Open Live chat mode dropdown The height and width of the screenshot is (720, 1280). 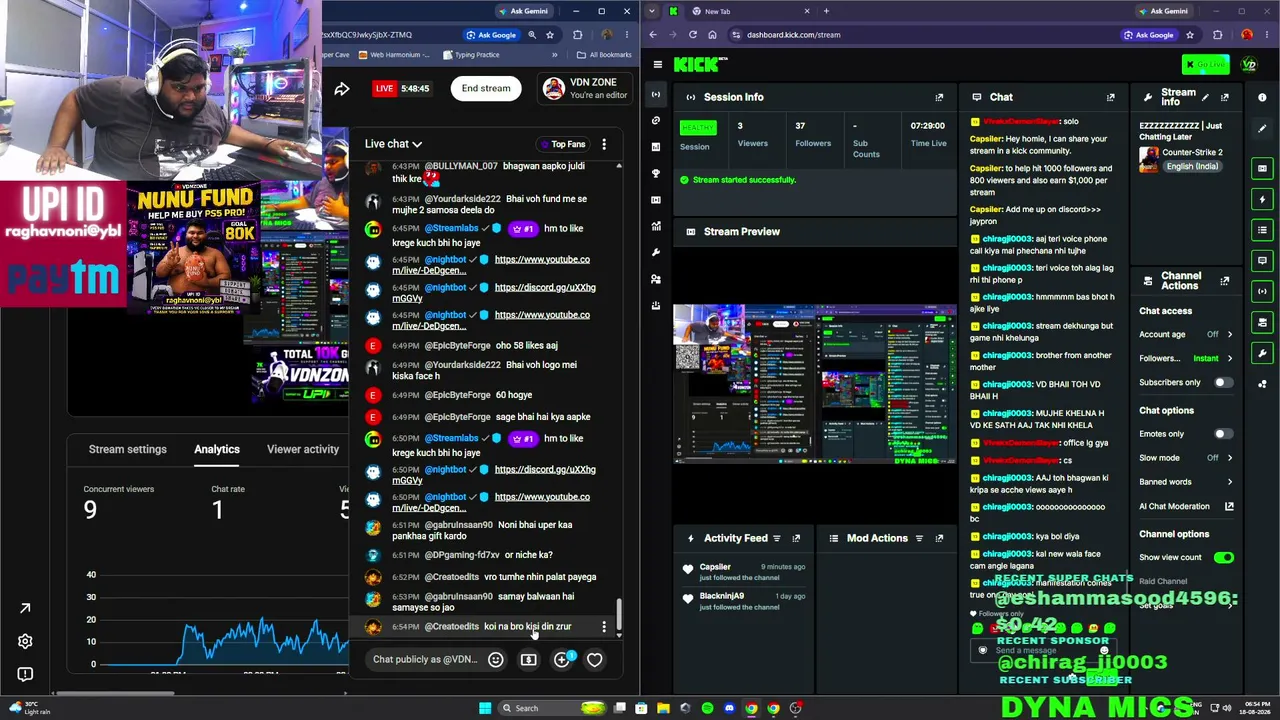coord(393,144)
